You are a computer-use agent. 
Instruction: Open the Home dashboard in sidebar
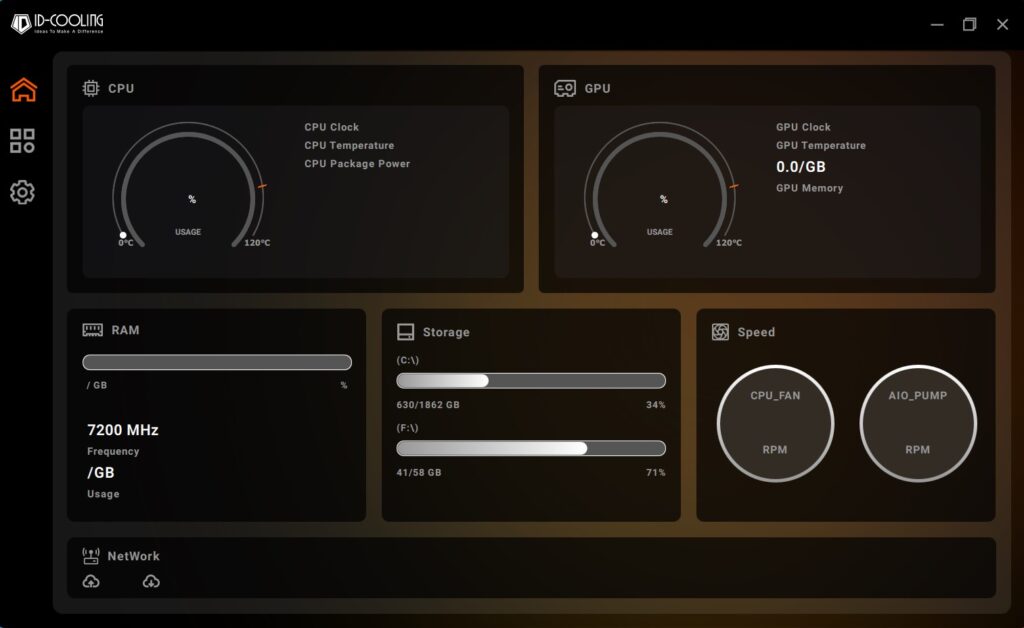point(24,89)
